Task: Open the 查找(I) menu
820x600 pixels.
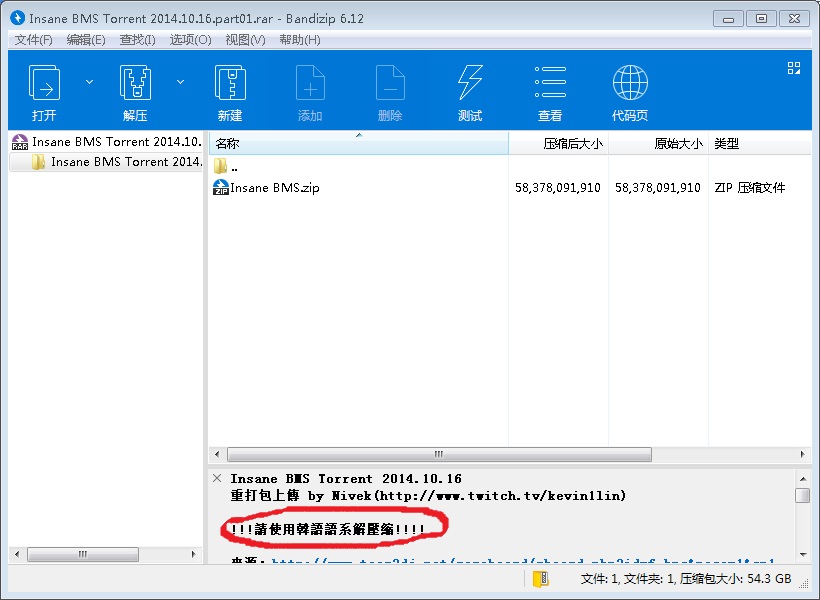Action: [x=137, y=40]
